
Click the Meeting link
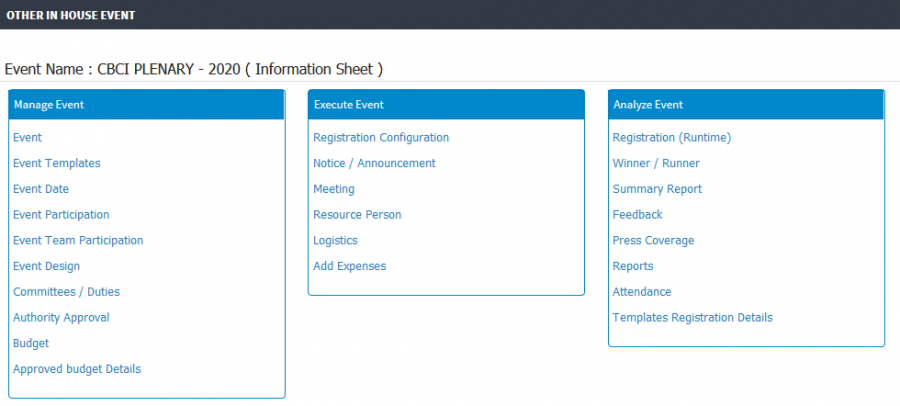tap(334, 189)
